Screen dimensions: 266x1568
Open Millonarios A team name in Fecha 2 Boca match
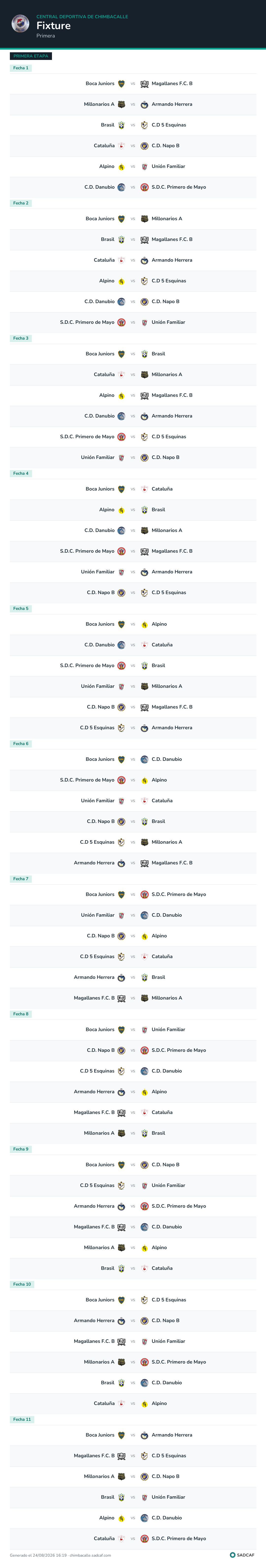pyautogui.click(x=167, y=219)
